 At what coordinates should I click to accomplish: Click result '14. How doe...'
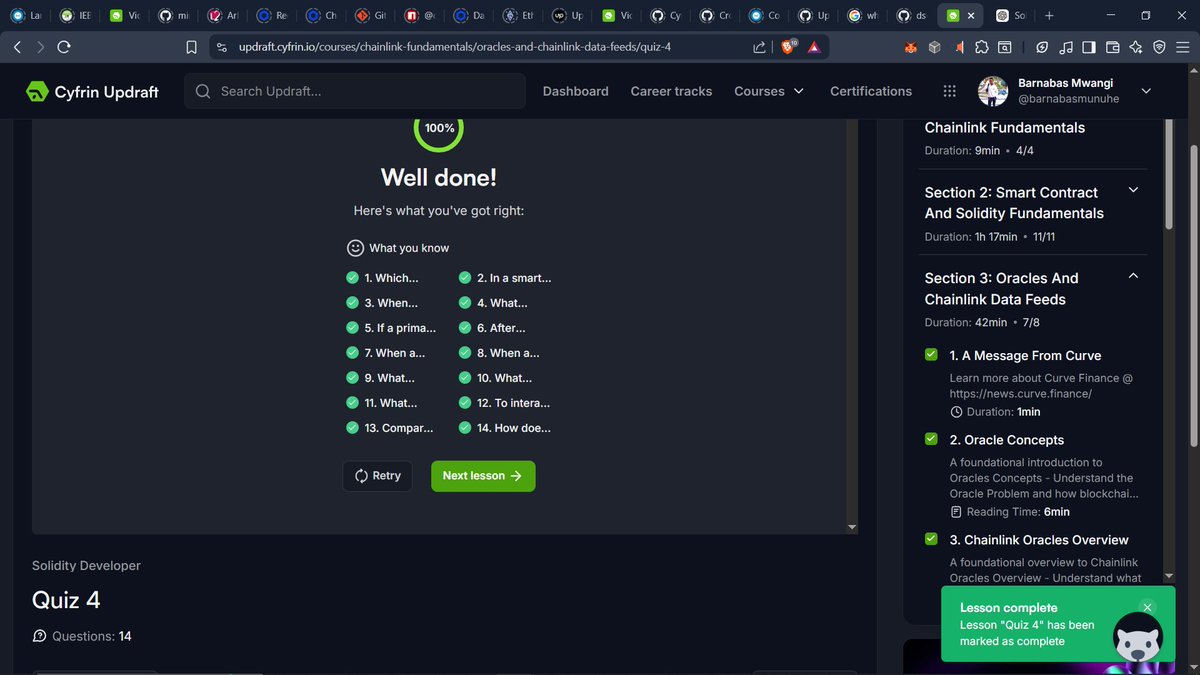(x=514, y=428)
